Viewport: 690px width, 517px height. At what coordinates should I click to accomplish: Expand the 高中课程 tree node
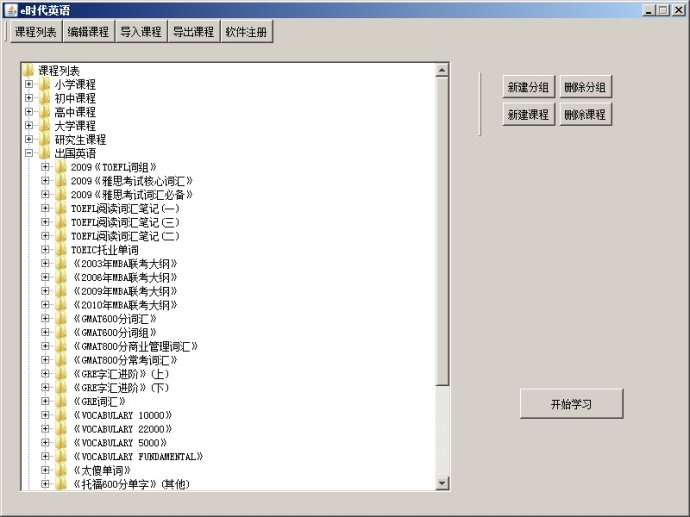29,112
